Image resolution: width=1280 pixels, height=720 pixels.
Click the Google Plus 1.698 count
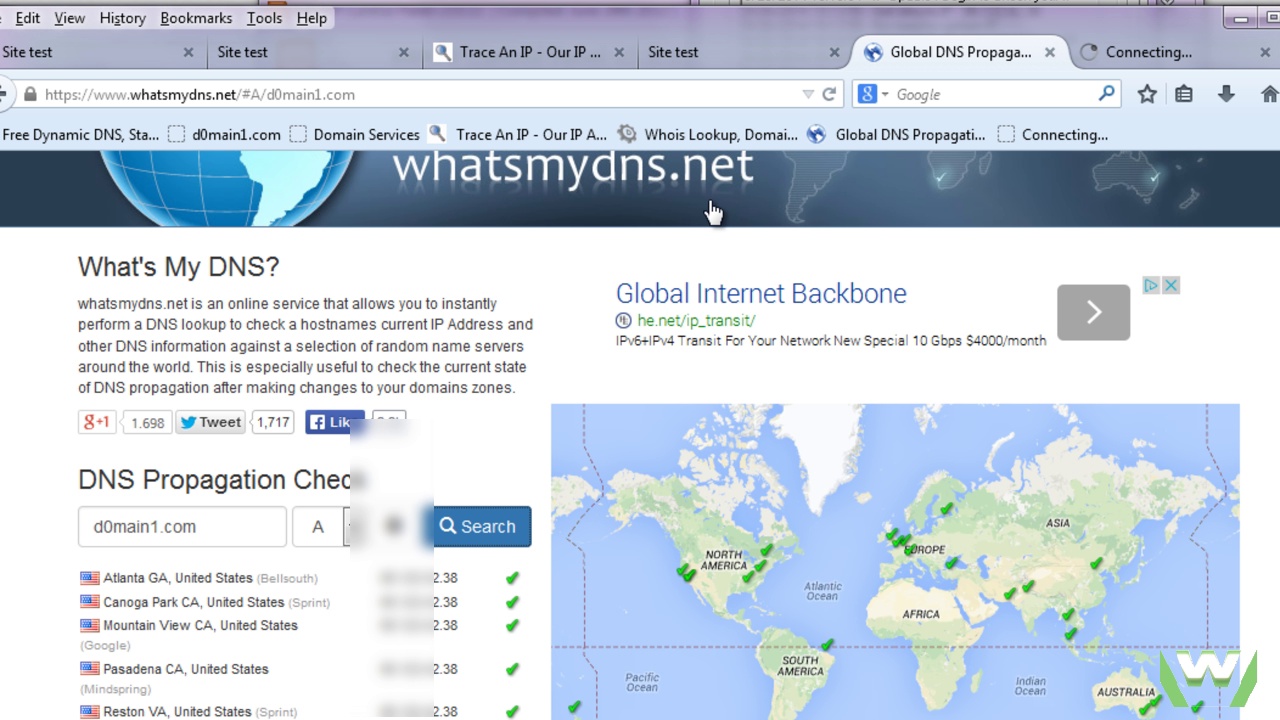148,423
